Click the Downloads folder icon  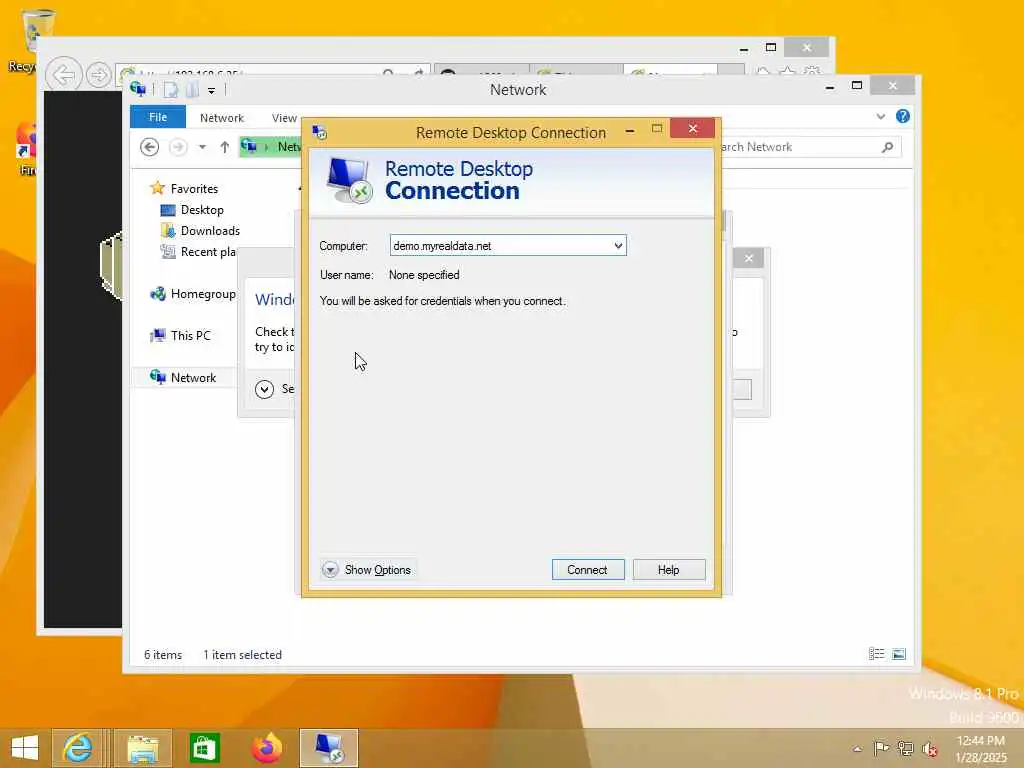(168, 231)
